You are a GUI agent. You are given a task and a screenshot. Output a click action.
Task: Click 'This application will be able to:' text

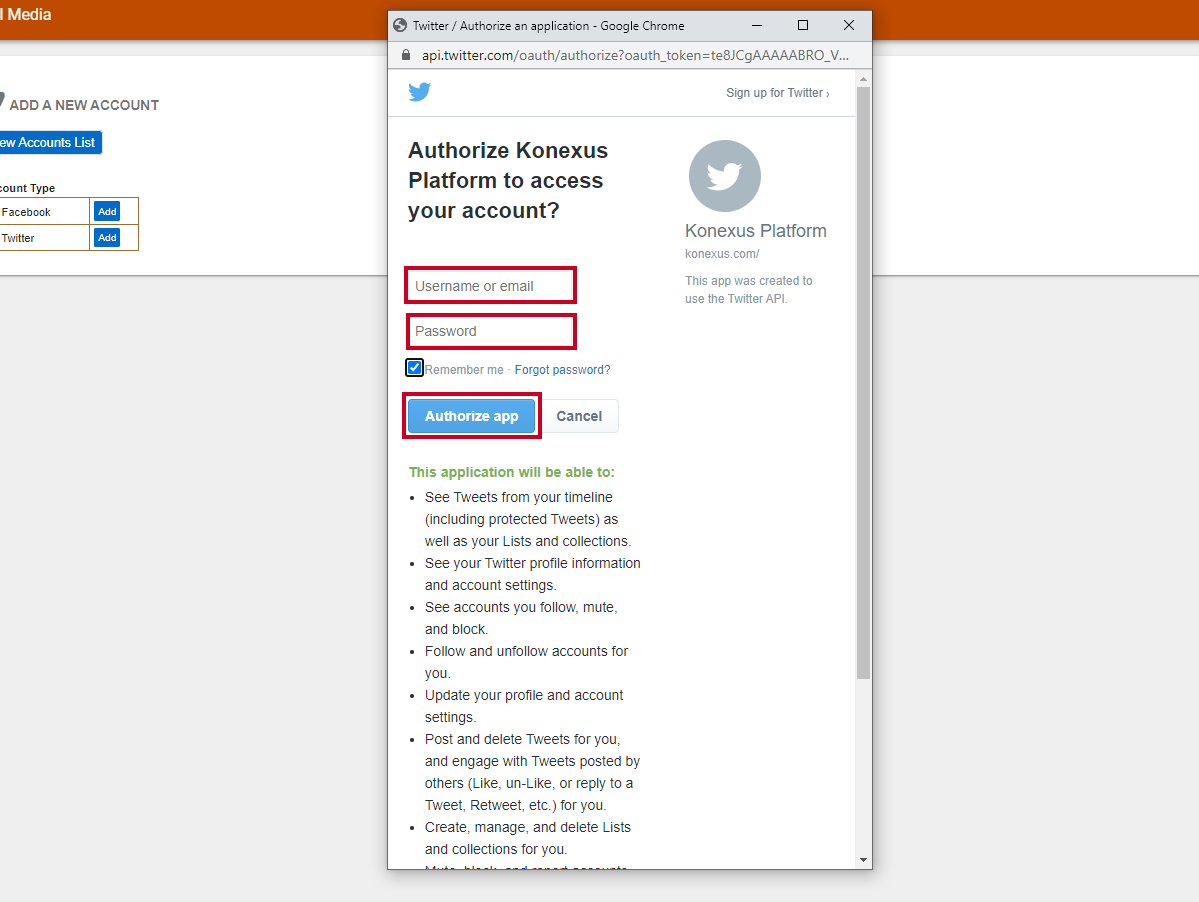(512, 472)
